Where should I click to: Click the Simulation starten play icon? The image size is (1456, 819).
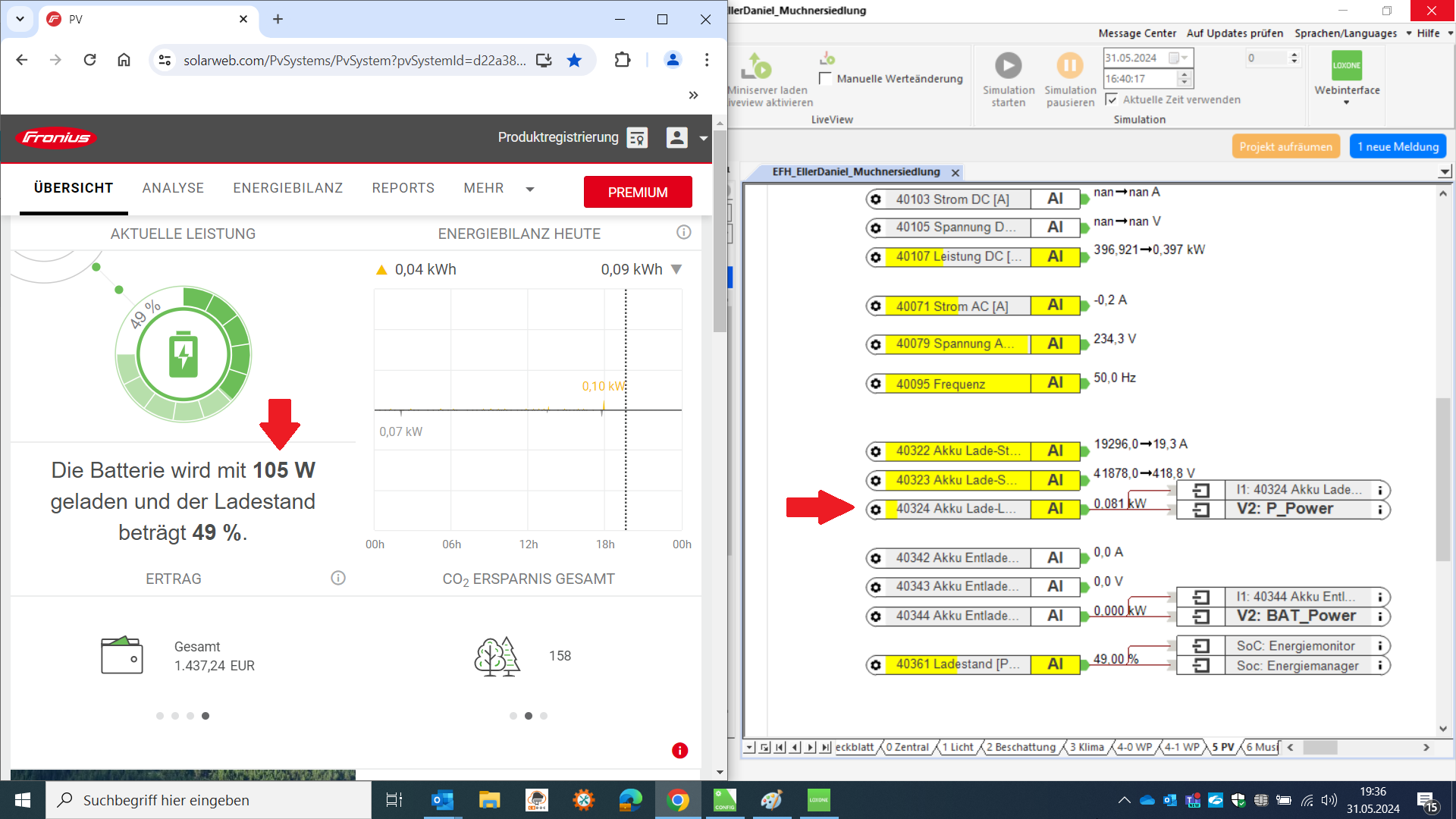1008,66
